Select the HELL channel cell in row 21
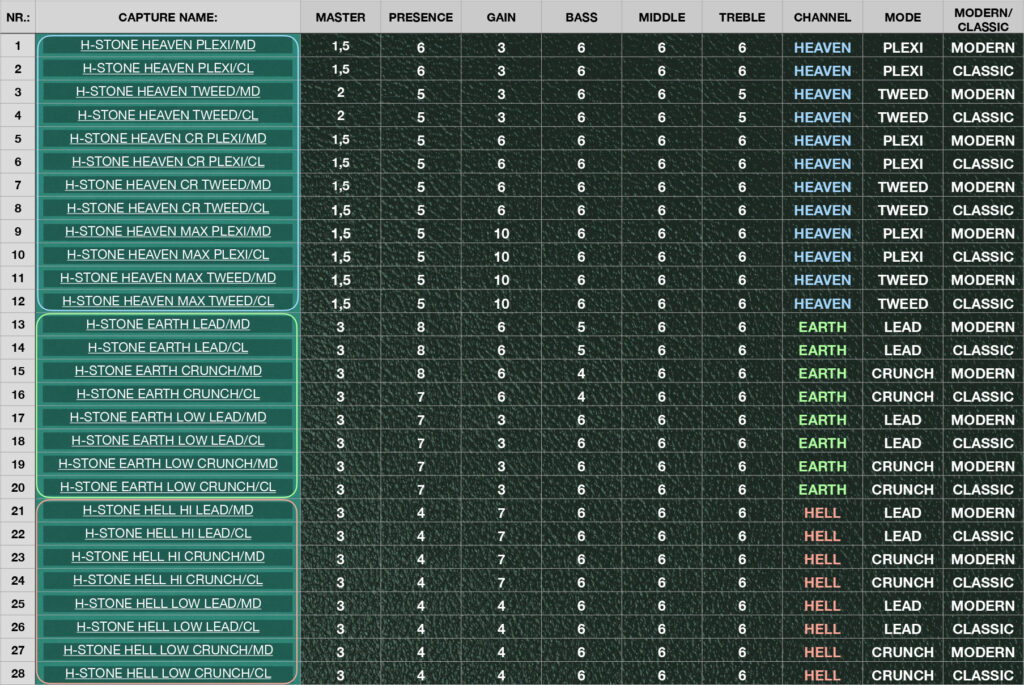The width and height of the screenshot is (1024, 685). pos(822,513)
